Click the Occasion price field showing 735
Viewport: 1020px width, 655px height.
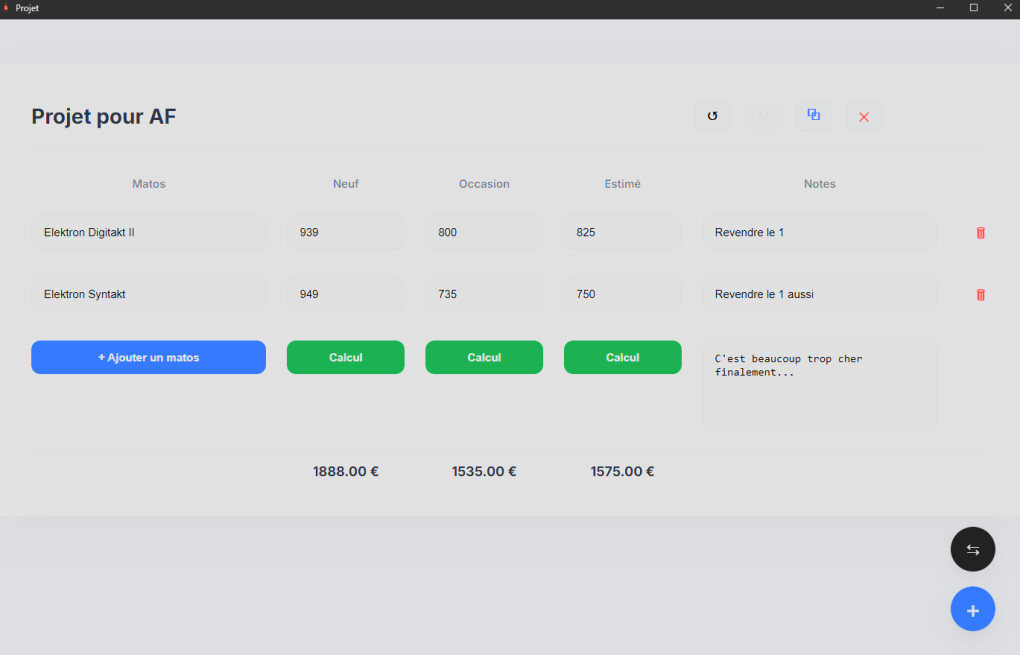(484, 294)
